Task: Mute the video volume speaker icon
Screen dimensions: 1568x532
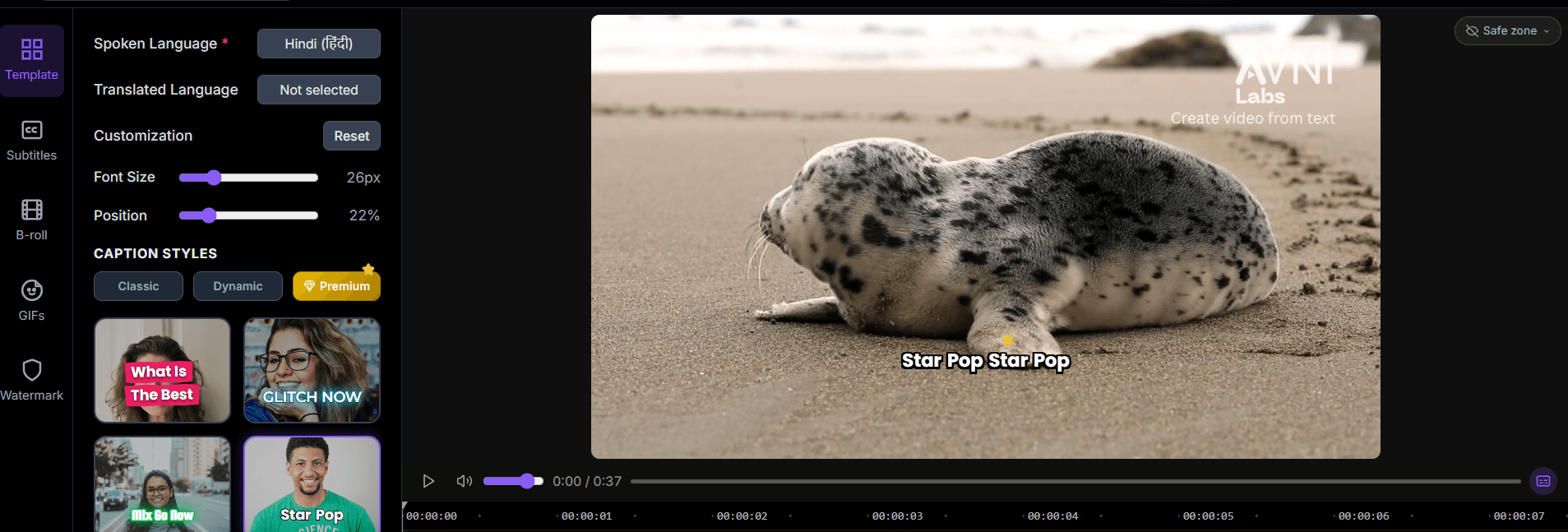Action: tap(465, 481)
